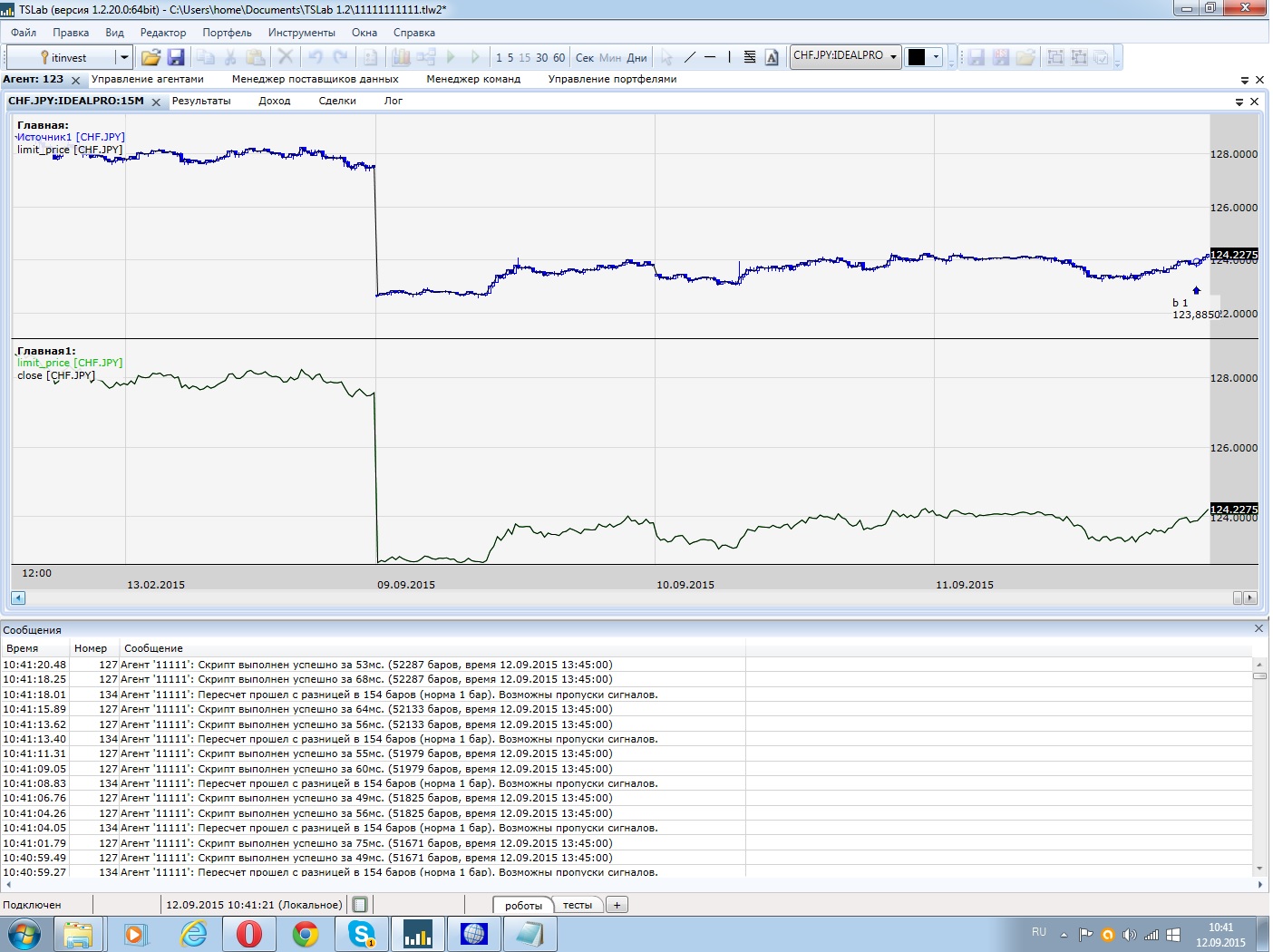Switch to the Доход tab
This screenshot has height=952, width=1273.
(x=275, y=101)
